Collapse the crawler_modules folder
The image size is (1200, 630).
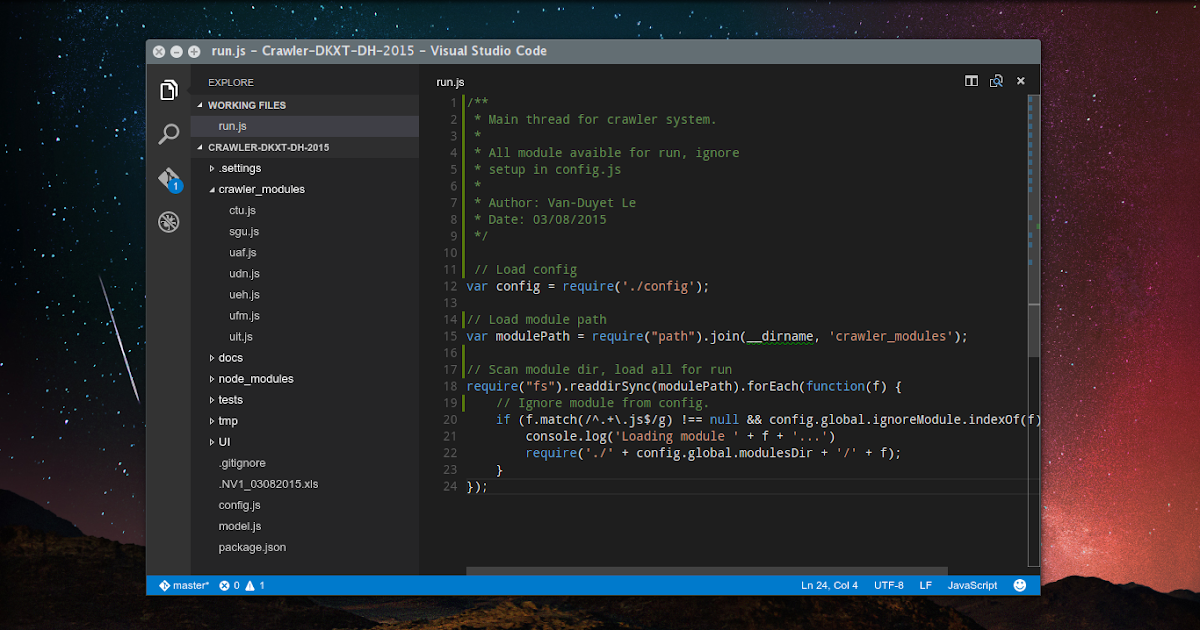click(x=260, y=189)
